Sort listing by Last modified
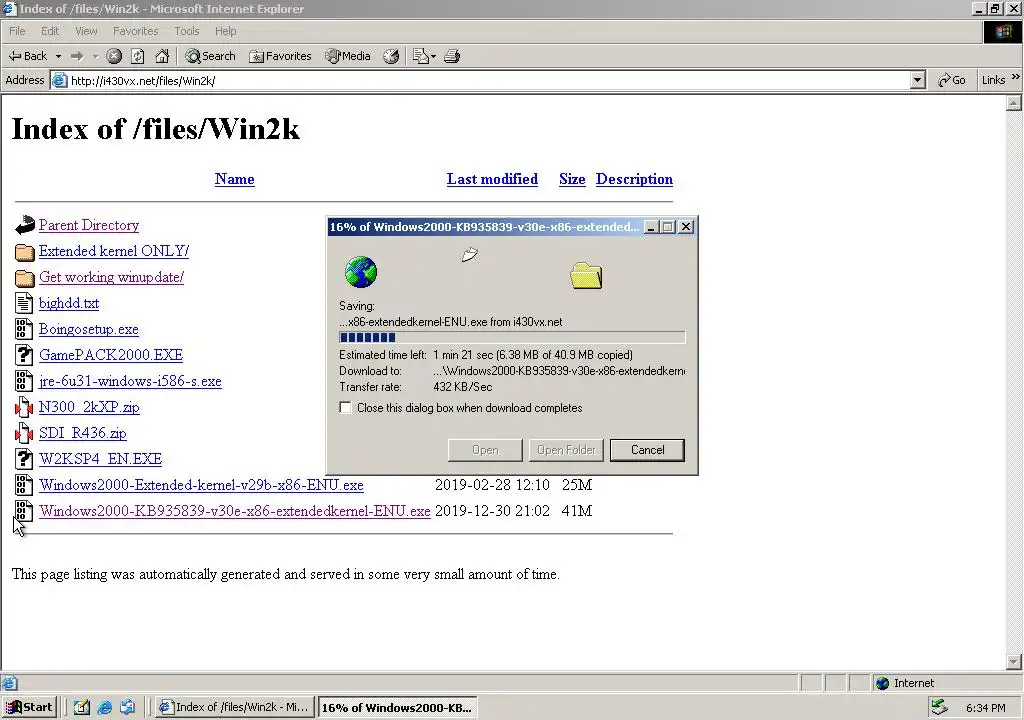The image size is (1024, 720). tap(492, 179)
